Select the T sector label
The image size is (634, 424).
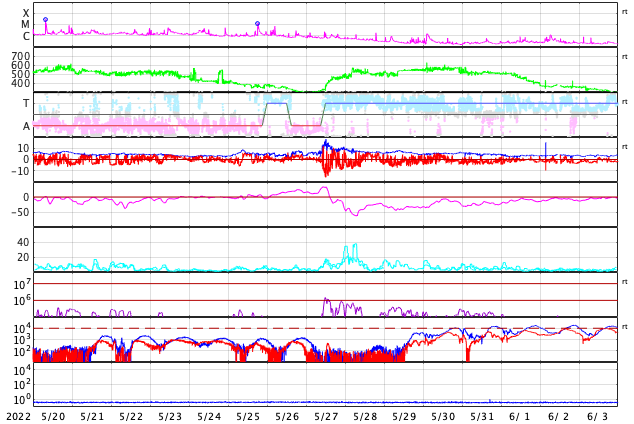[x=26, y=103]
